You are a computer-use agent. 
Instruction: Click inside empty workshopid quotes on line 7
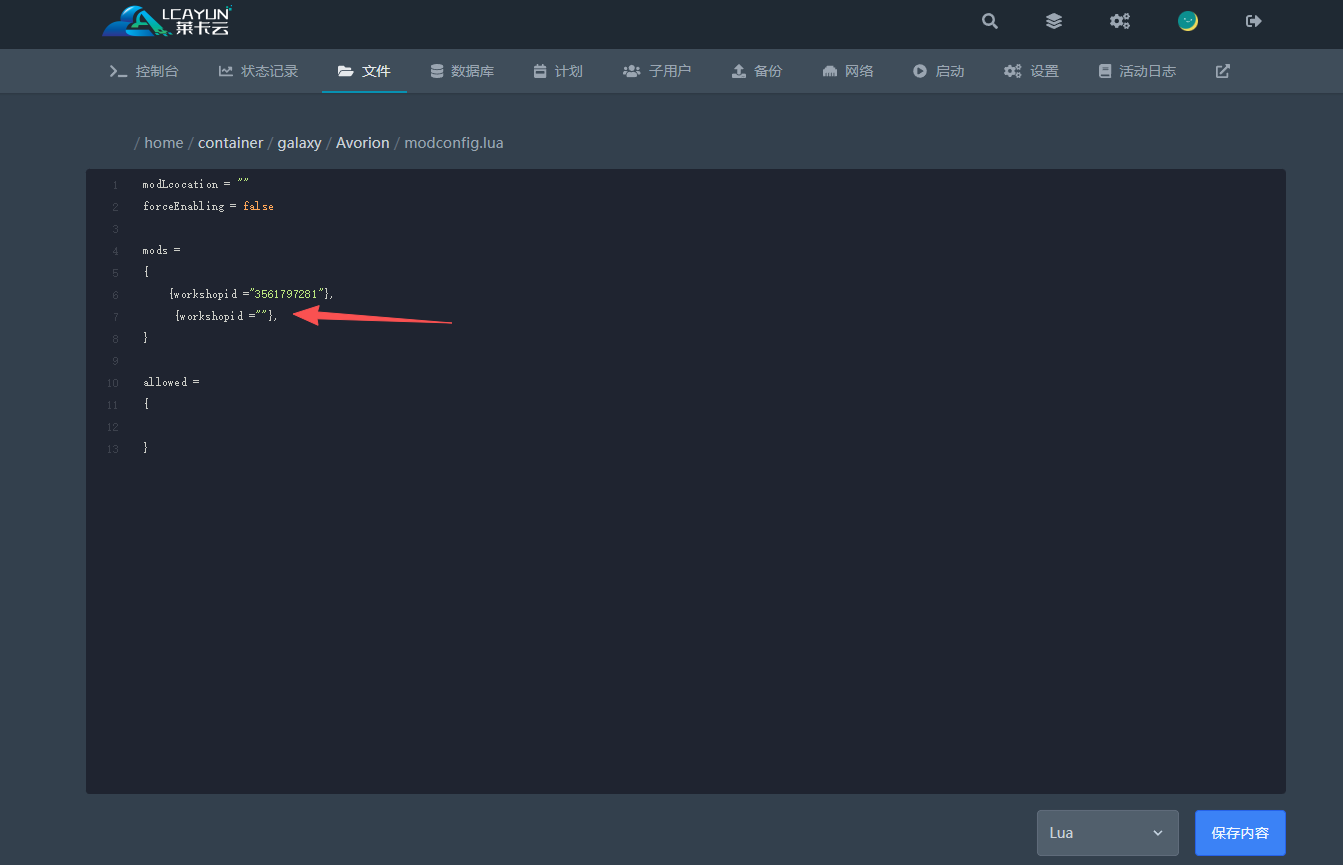pos(262,316)
